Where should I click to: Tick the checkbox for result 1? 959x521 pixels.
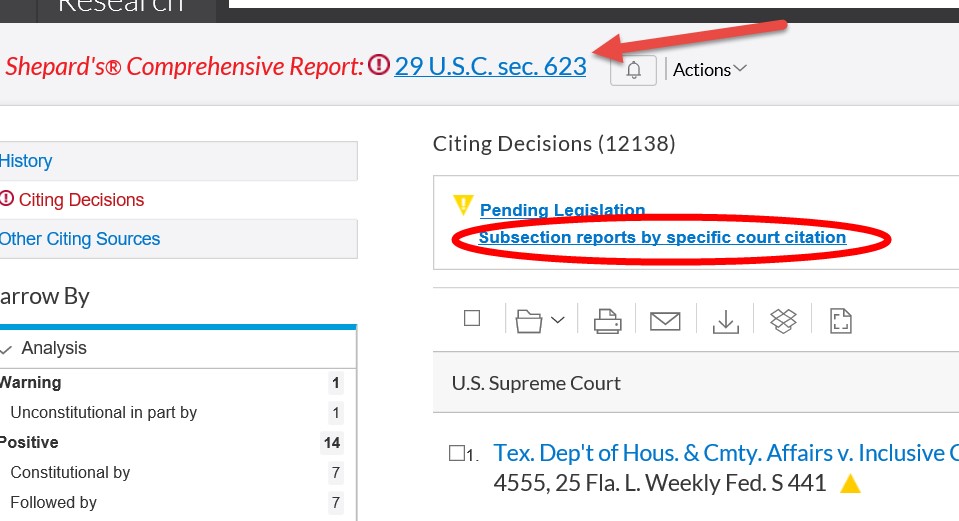456,454
